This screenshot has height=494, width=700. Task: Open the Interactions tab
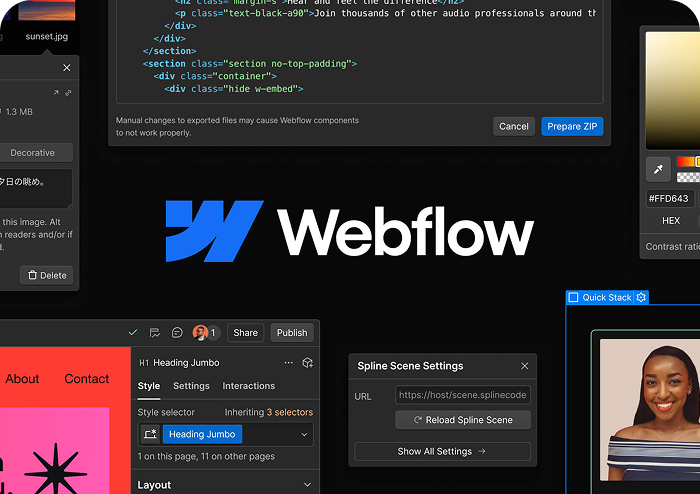coord(249,386)
